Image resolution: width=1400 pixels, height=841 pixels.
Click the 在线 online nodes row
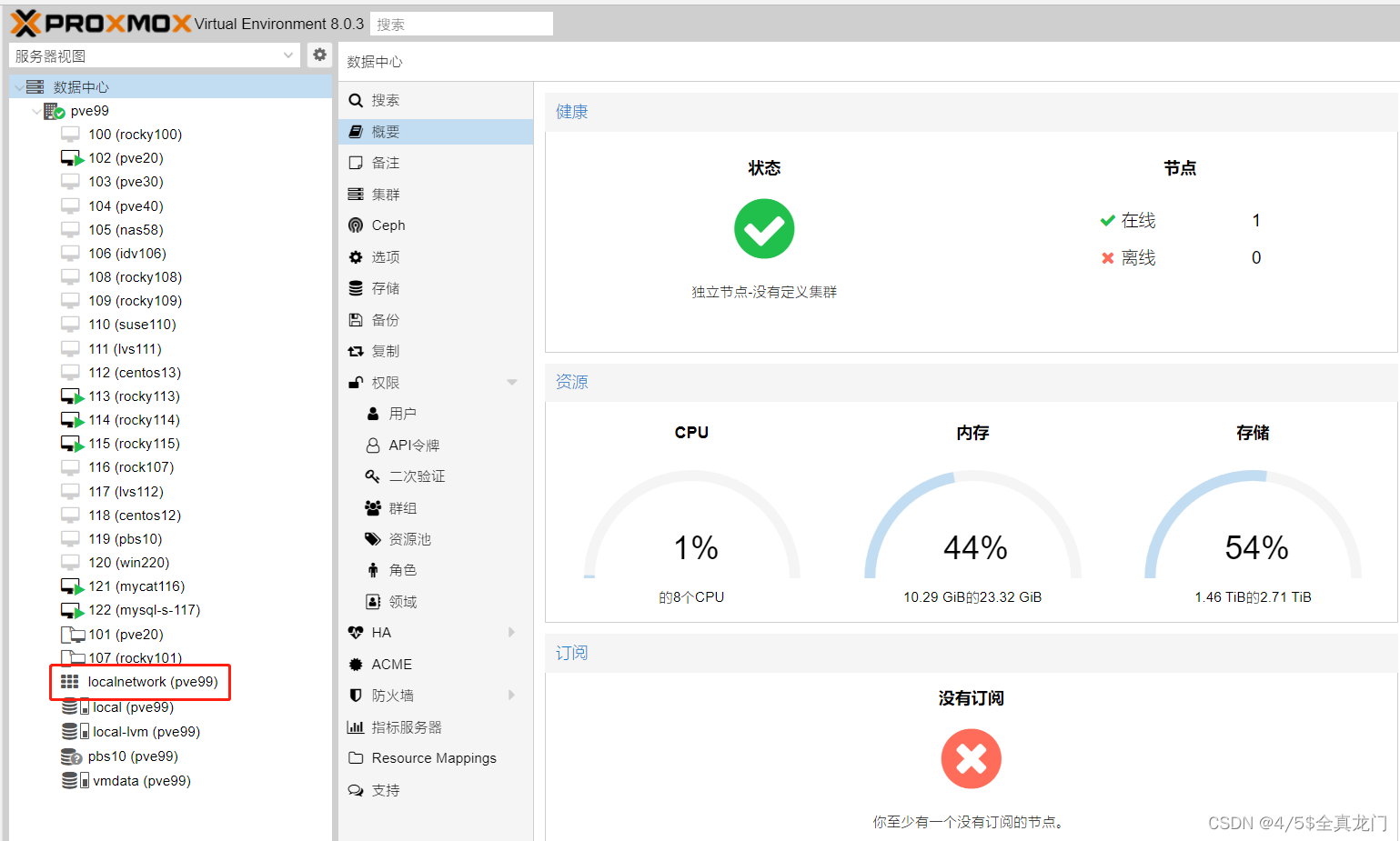pyautogui.click(x=1181, y=221)
